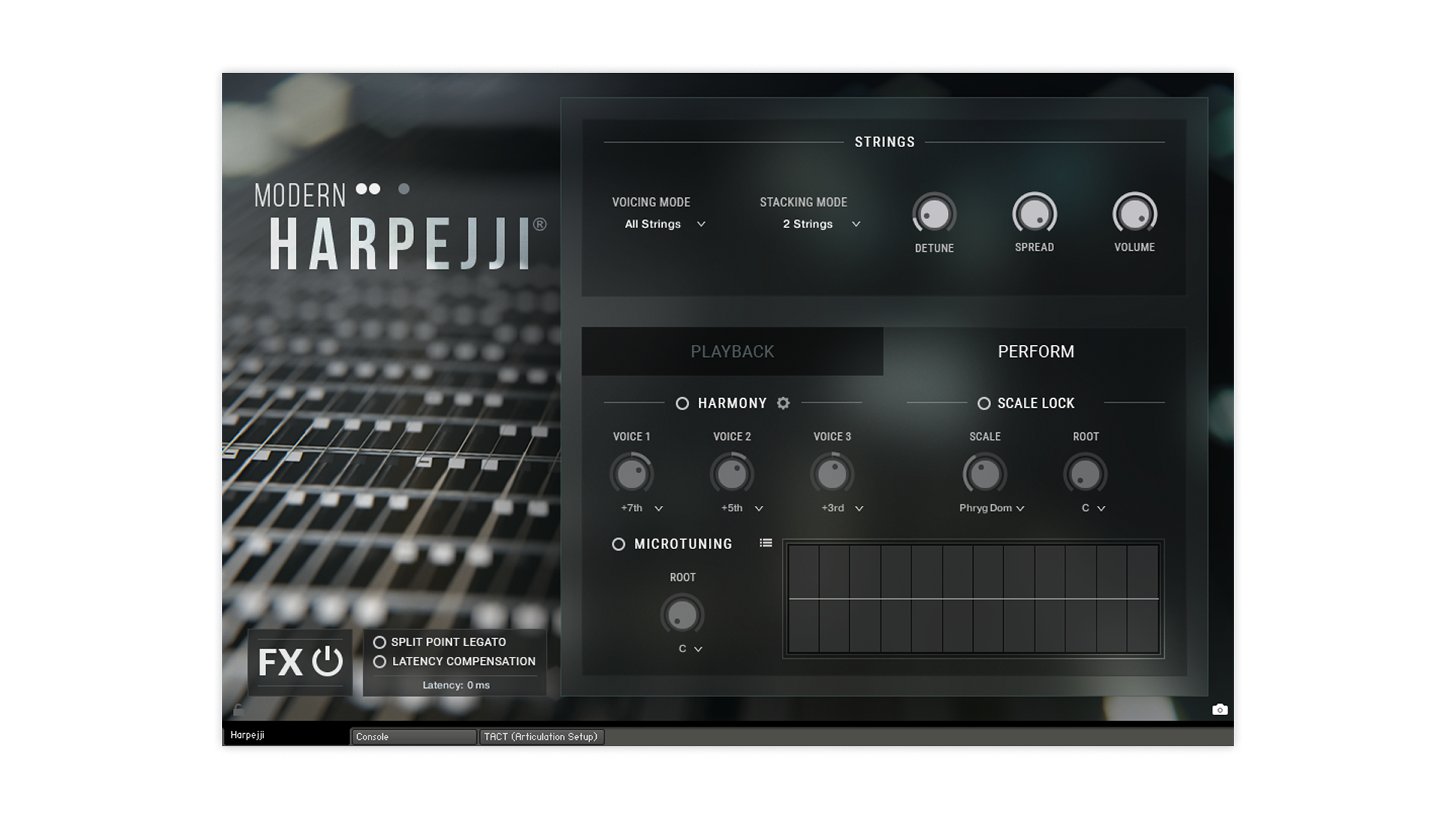Switch to the Playback tab
This screenshot has height=819, width=1456.
click(732, 352)
